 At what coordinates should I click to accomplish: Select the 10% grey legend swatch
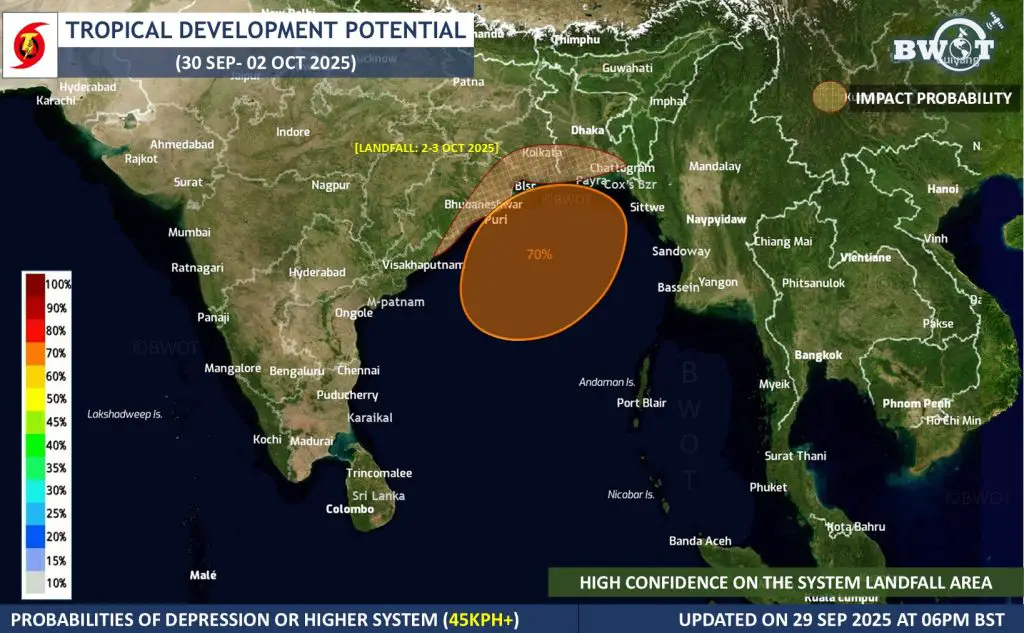click(34, 583)
